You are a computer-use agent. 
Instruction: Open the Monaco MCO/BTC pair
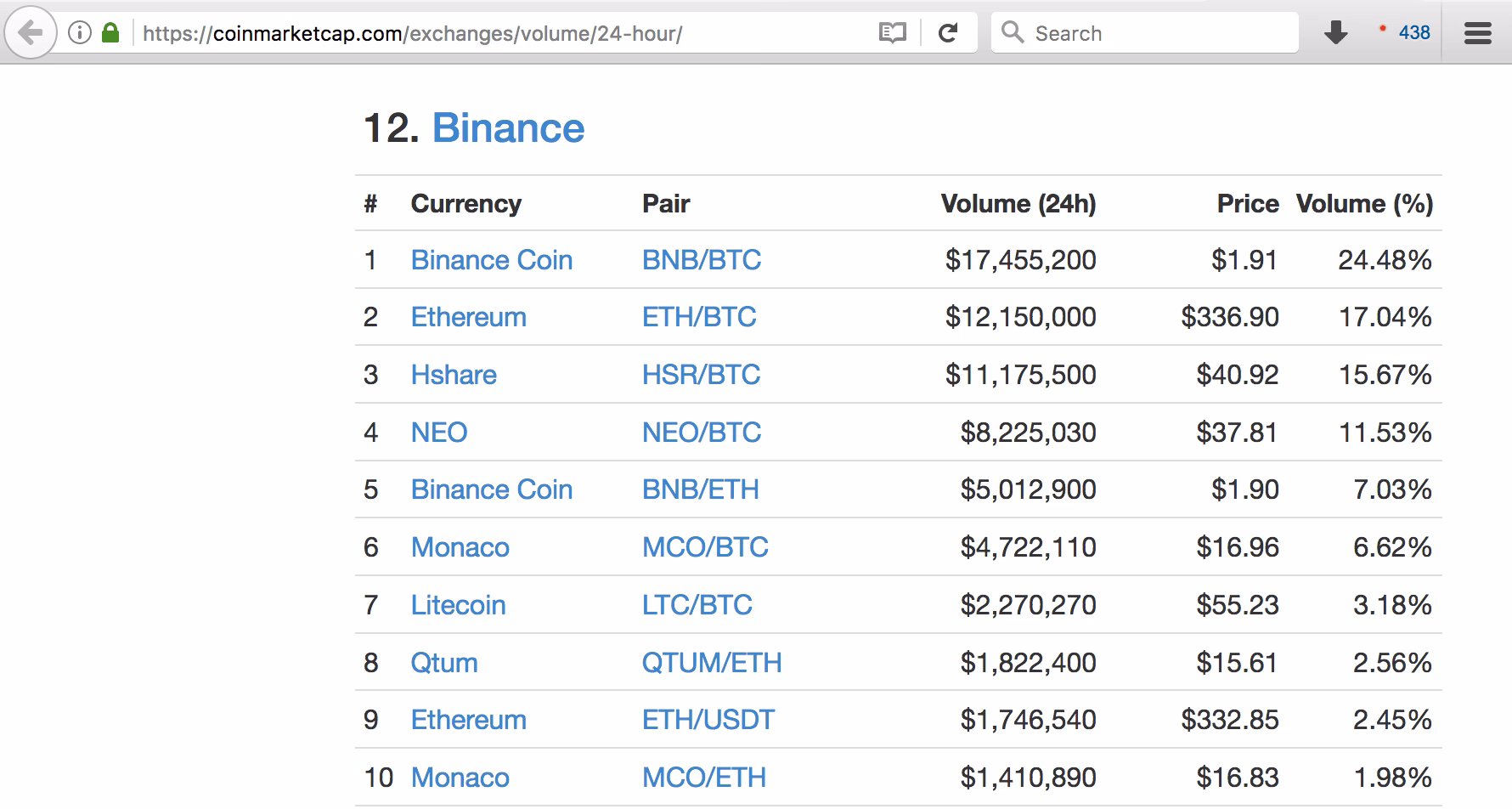[x=705, y=547]
